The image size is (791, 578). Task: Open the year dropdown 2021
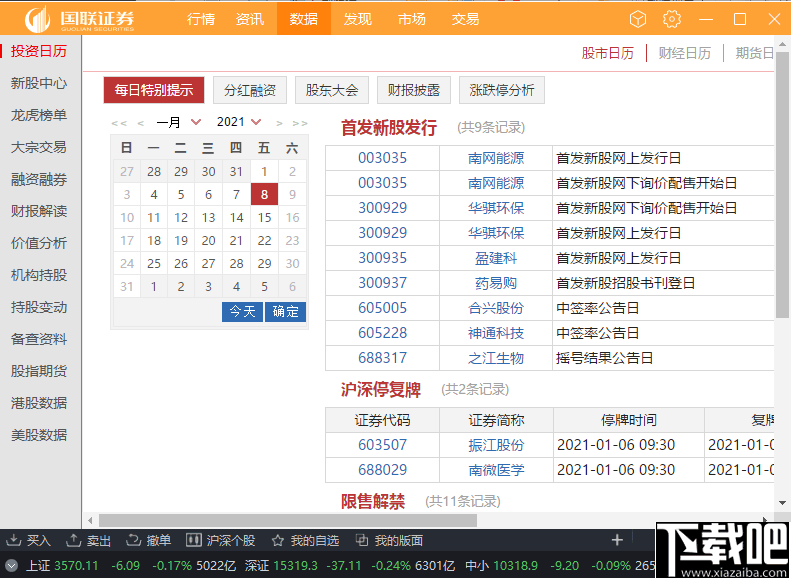coord(239,122)
